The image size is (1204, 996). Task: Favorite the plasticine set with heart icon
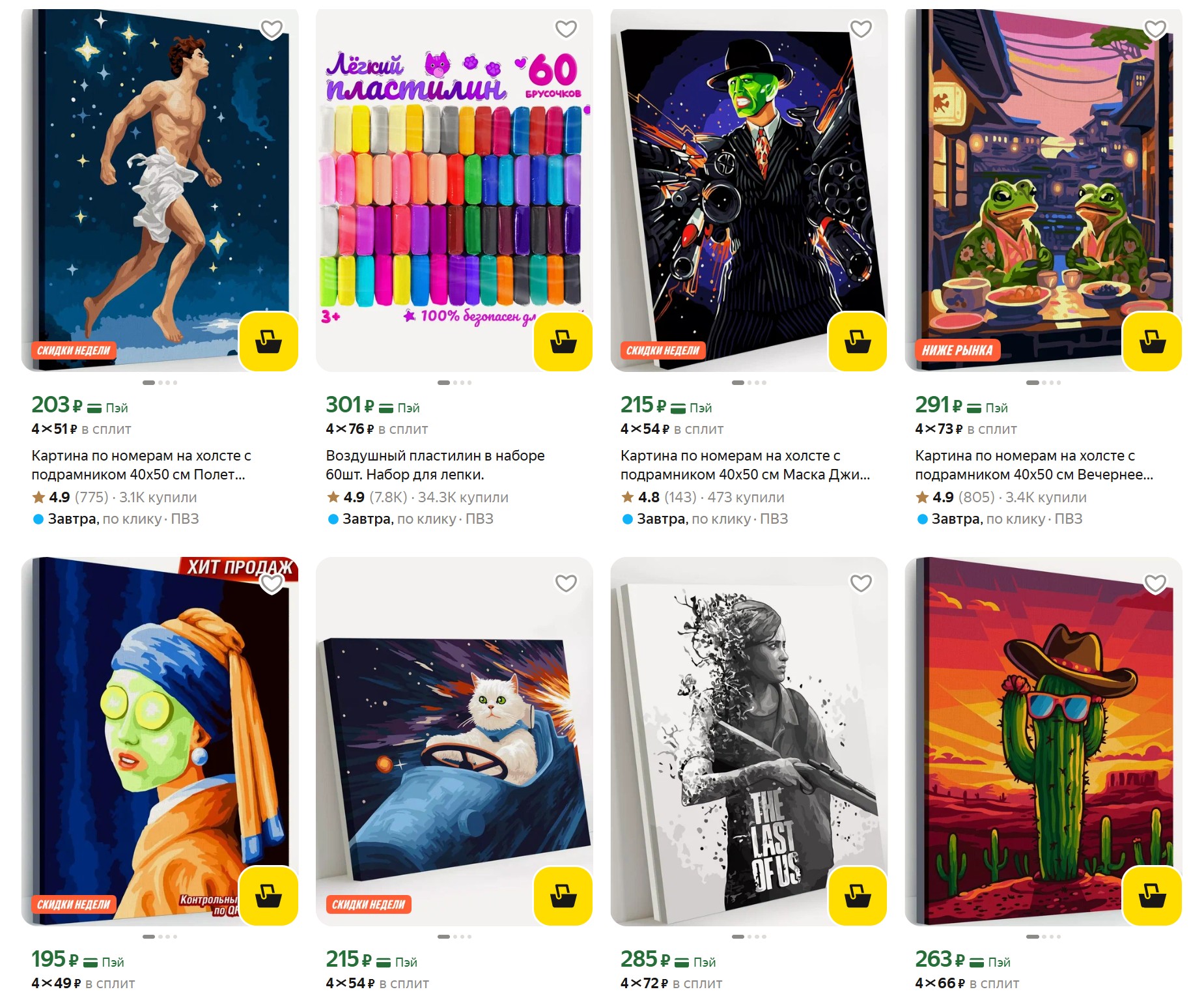point(566,29)
